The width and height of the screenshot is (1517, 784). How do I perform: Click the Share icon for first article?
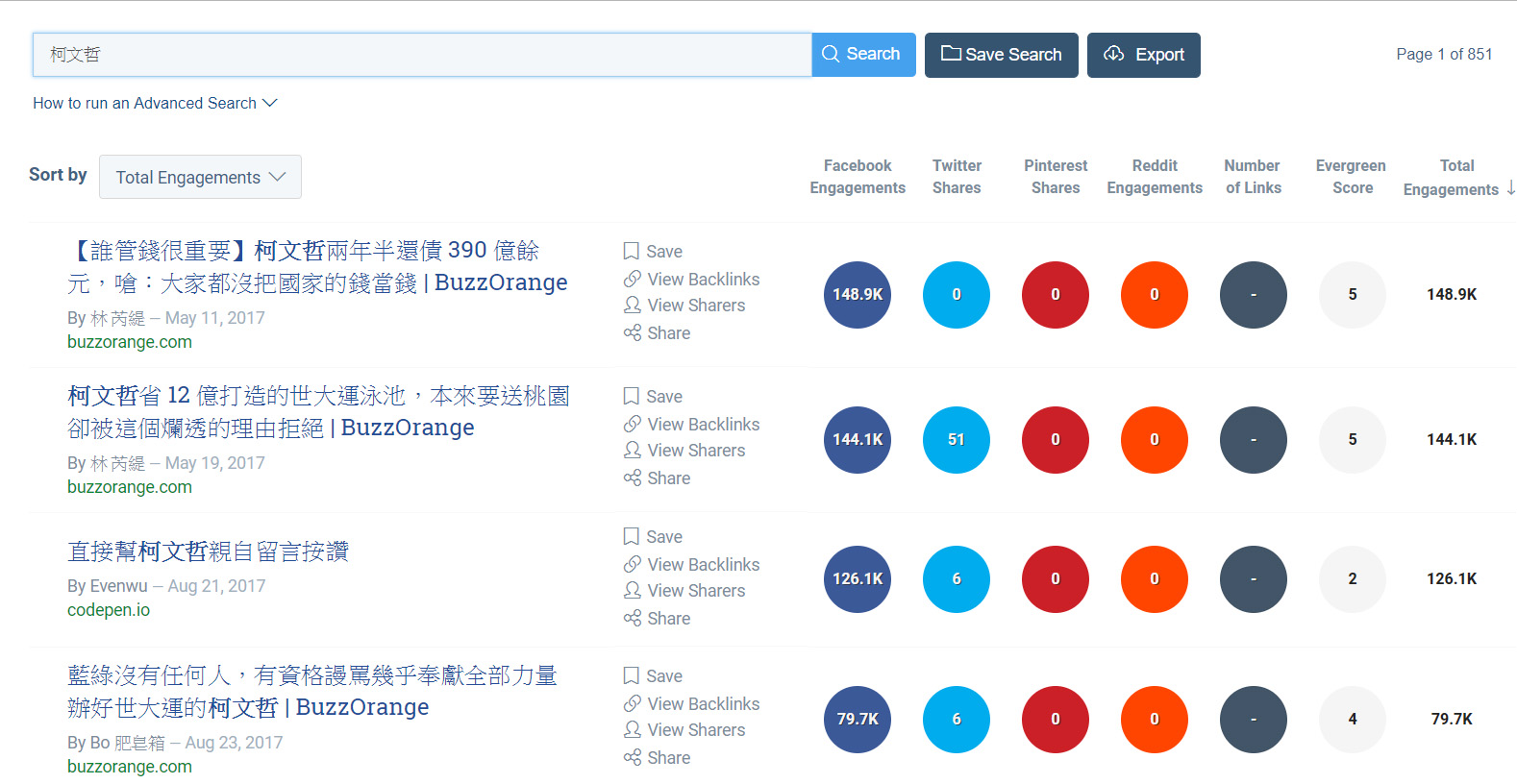coord(632,332)
